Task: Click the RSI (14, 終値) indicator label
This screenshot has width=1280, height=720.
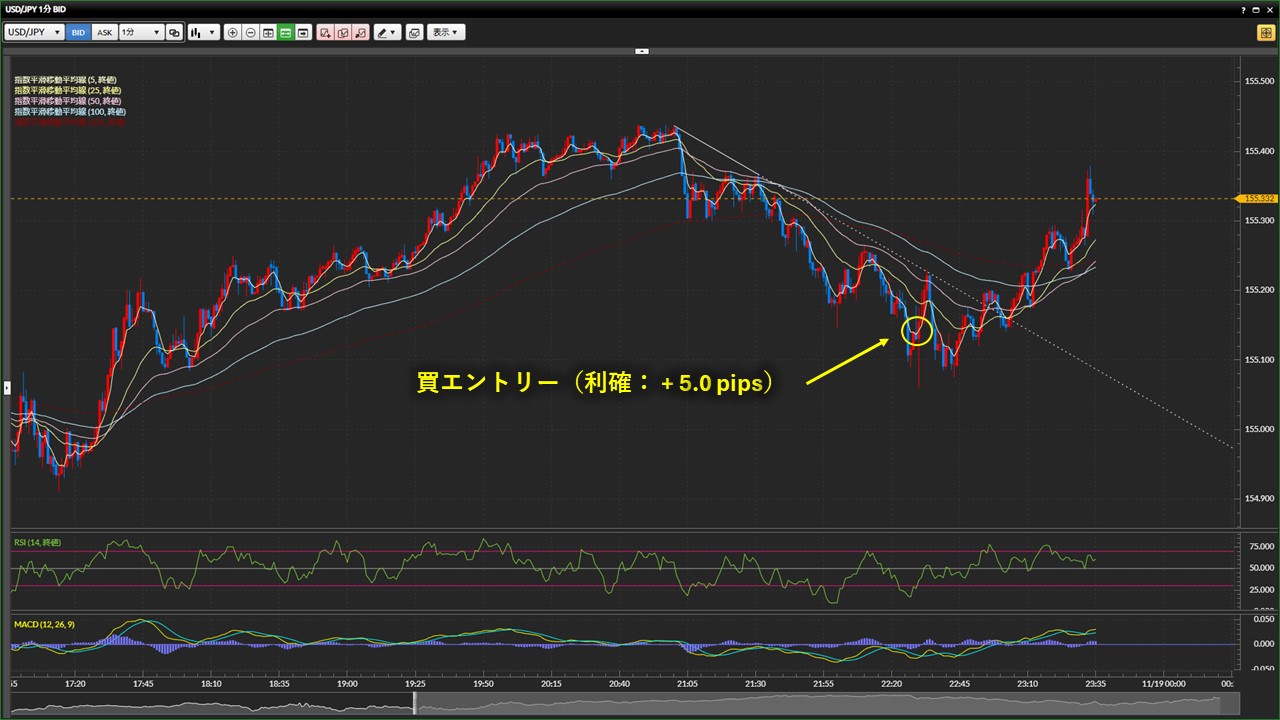Action: (36, 542)
